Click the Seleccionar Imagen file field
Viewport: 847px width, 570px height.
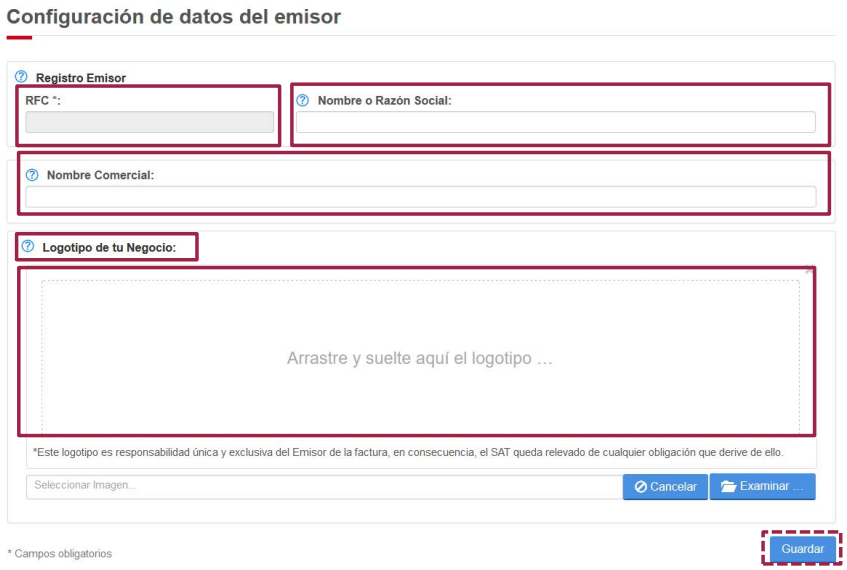click(324, 486)
